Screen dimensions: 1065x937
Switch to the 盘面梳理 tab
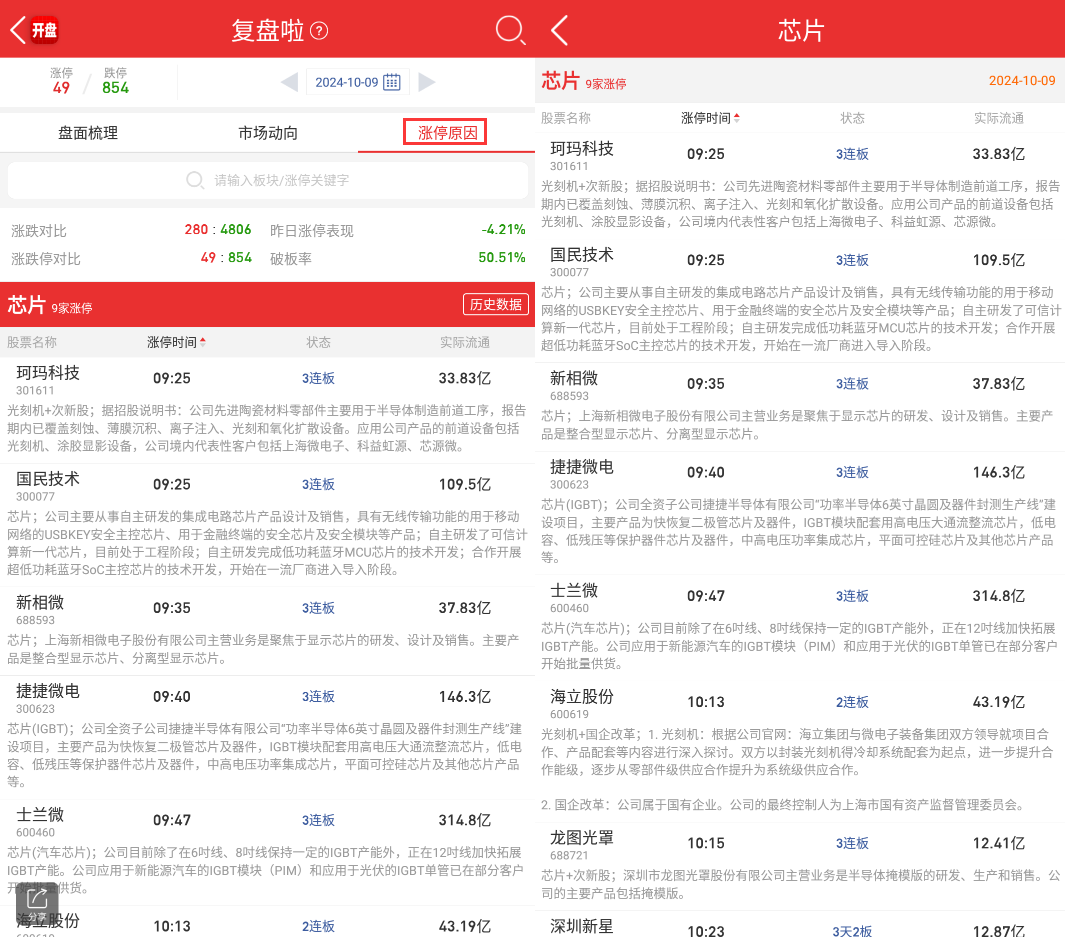(x=88, y=133)
